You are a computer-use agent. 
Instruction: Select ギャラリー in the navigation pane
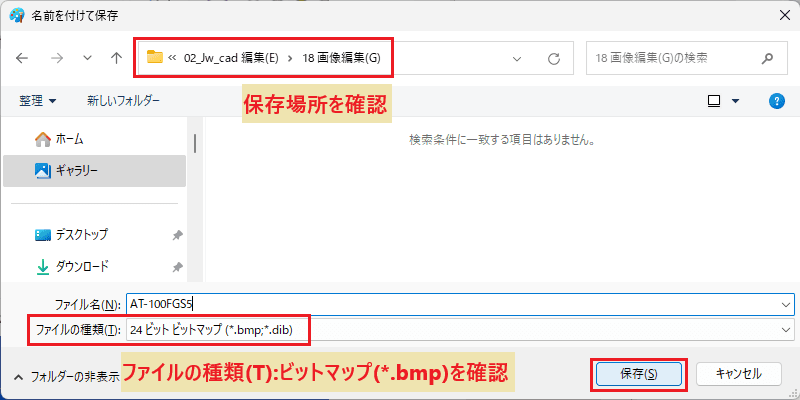tap(94, 171)
